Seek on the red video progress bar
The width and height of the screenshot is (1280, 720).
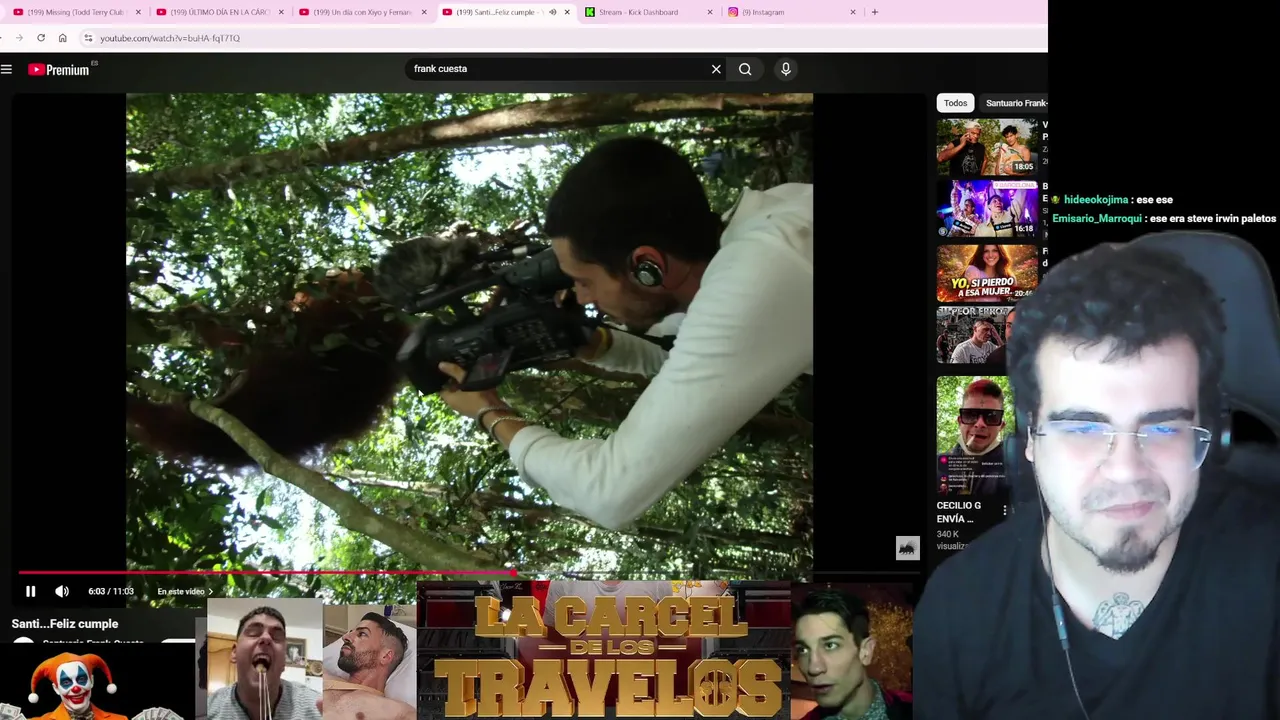[469, 573]
